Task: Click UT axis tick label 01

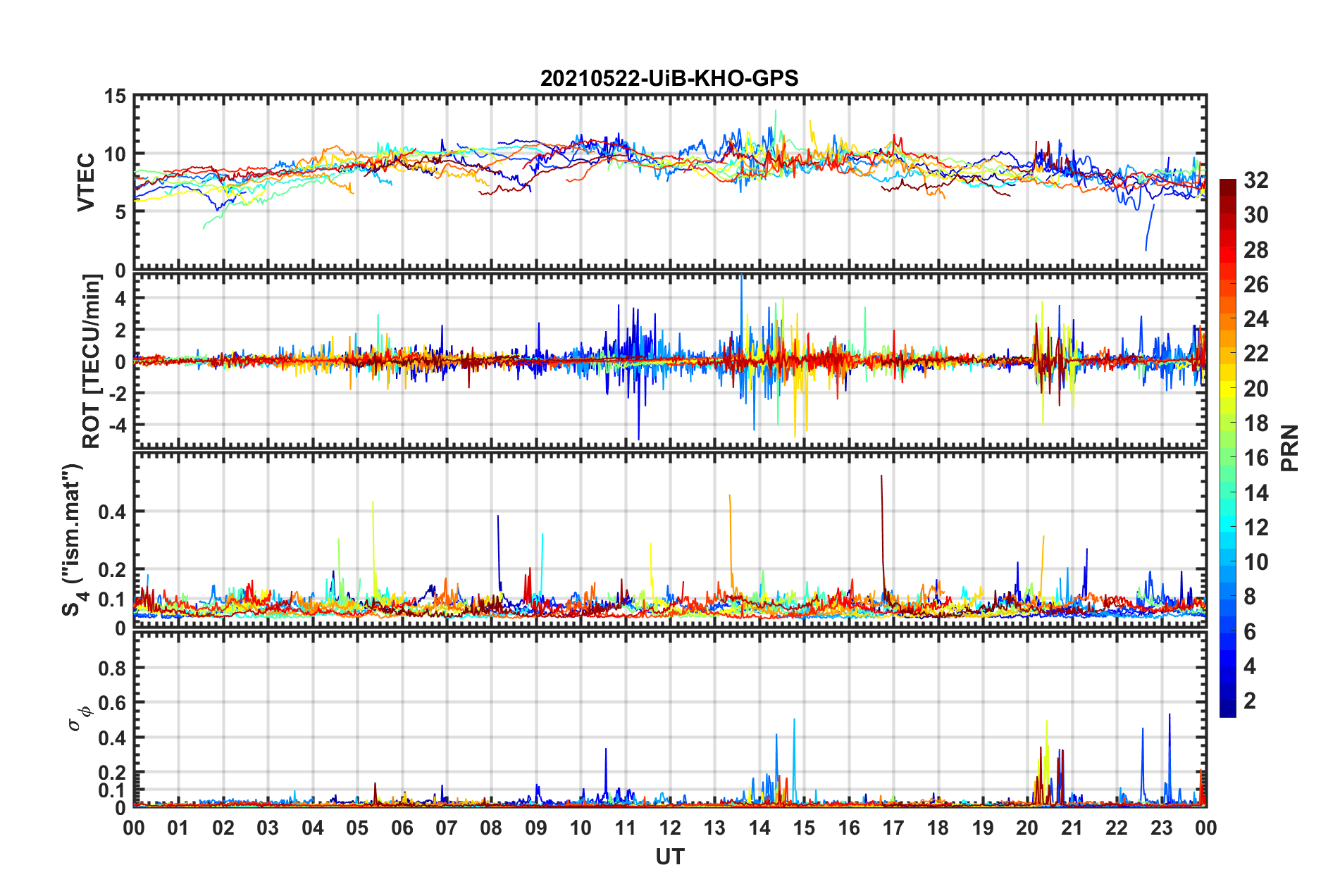Action: point(178,828)
